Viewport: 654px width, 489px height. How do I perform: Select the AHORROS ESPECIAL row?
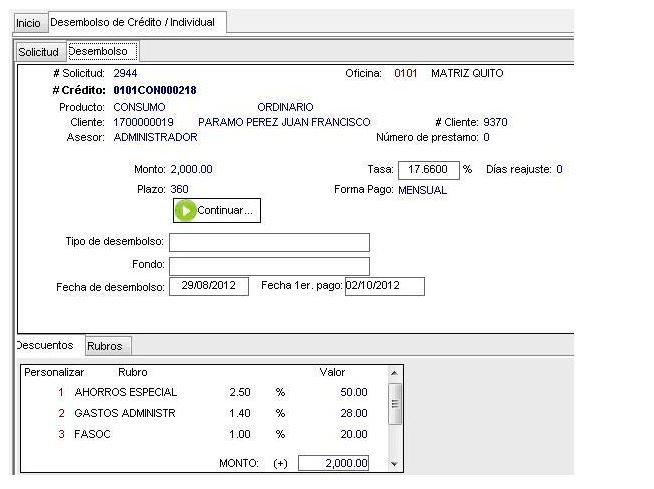[x=204, y=393]
